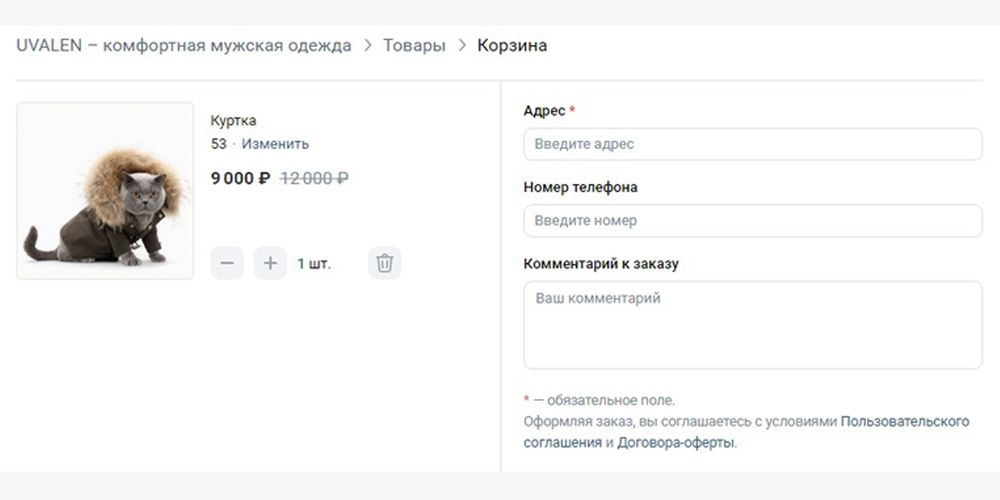Click the crossed-out 12 000 ₽ price
This screenshot has height=500, width=1000.
(x=314, y=179)
